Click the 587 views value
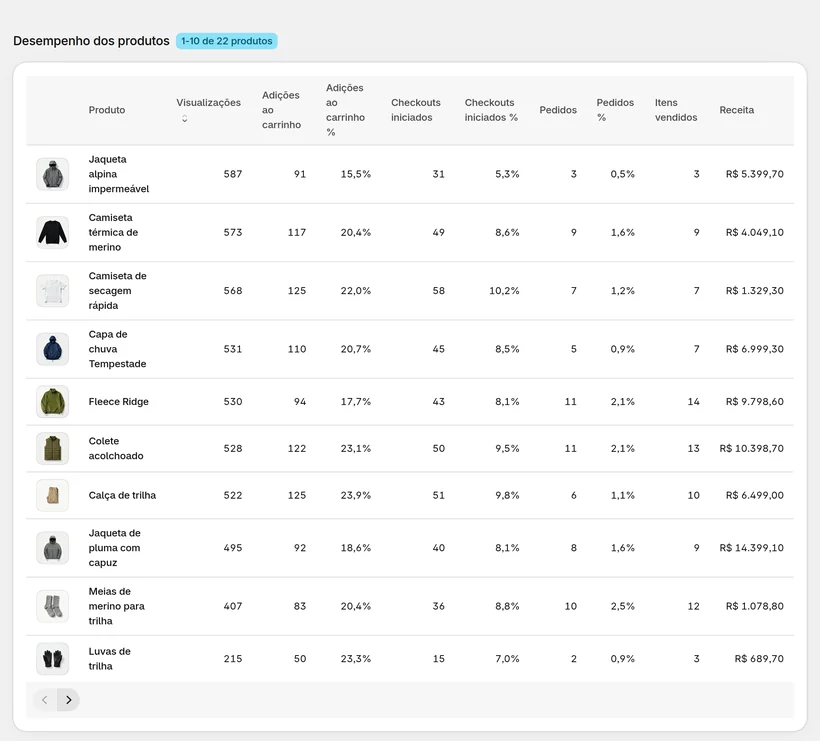The width and height of the screenshot is (820, 741). tap(233, 174)
